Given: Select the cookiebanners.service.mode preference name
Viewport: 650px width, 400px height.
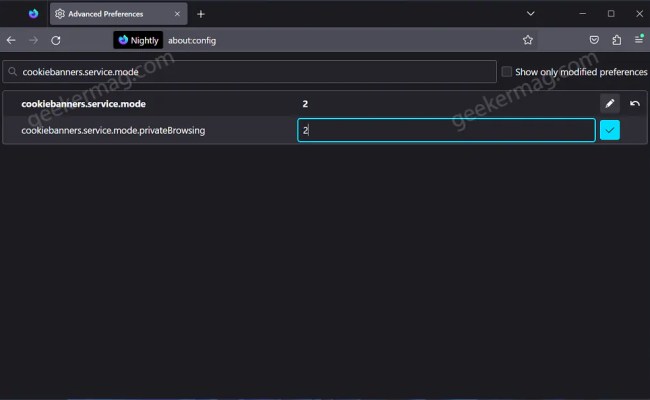Looking at the screenshot, I should click(83, 104).
